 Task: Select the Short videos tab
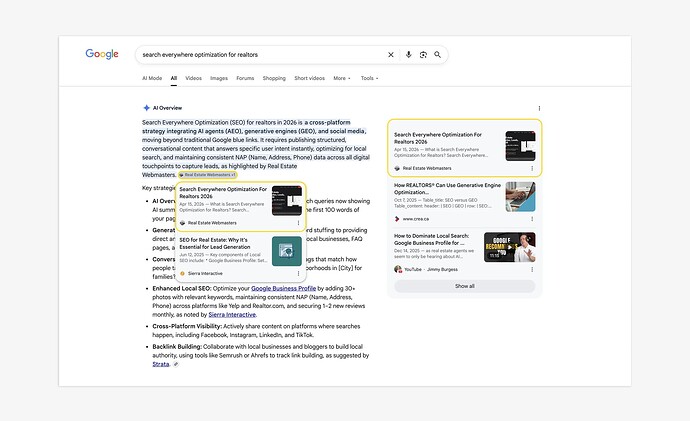tap(309, 78)
